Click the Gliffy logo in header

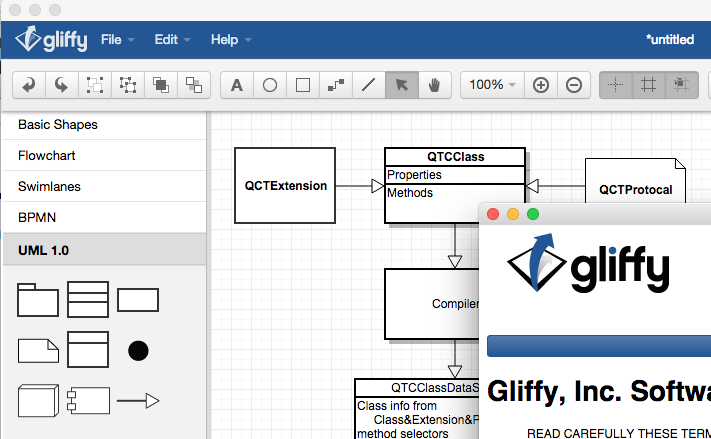(51, 39)
